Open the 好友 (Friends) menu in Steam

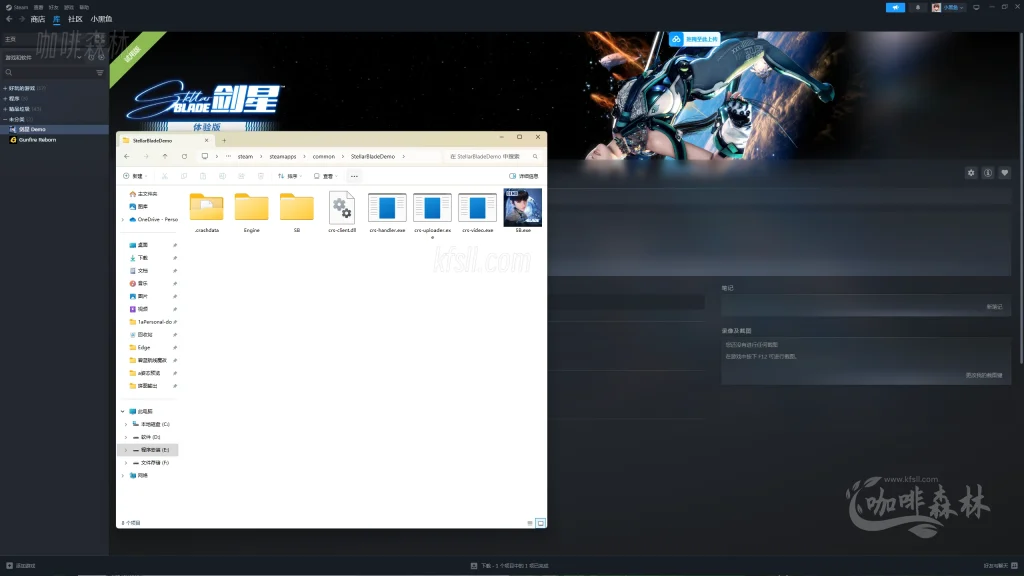pyautogui.click(x=54, y=7)
